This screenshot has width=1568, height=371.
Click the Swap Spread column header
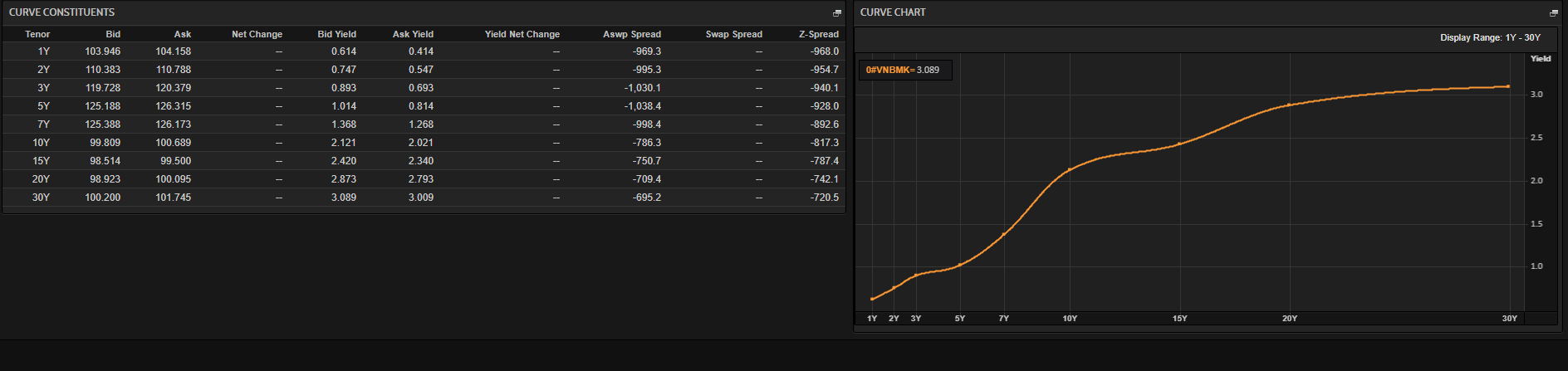733,34
